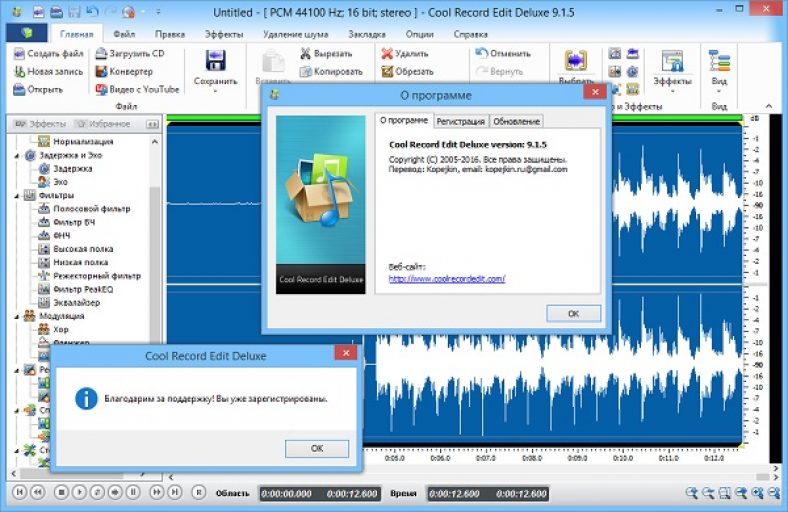The width and height of the screenshot is (788, 512).
Task: Click OK in the О программе dialog
Action: (x=573, y=313)
